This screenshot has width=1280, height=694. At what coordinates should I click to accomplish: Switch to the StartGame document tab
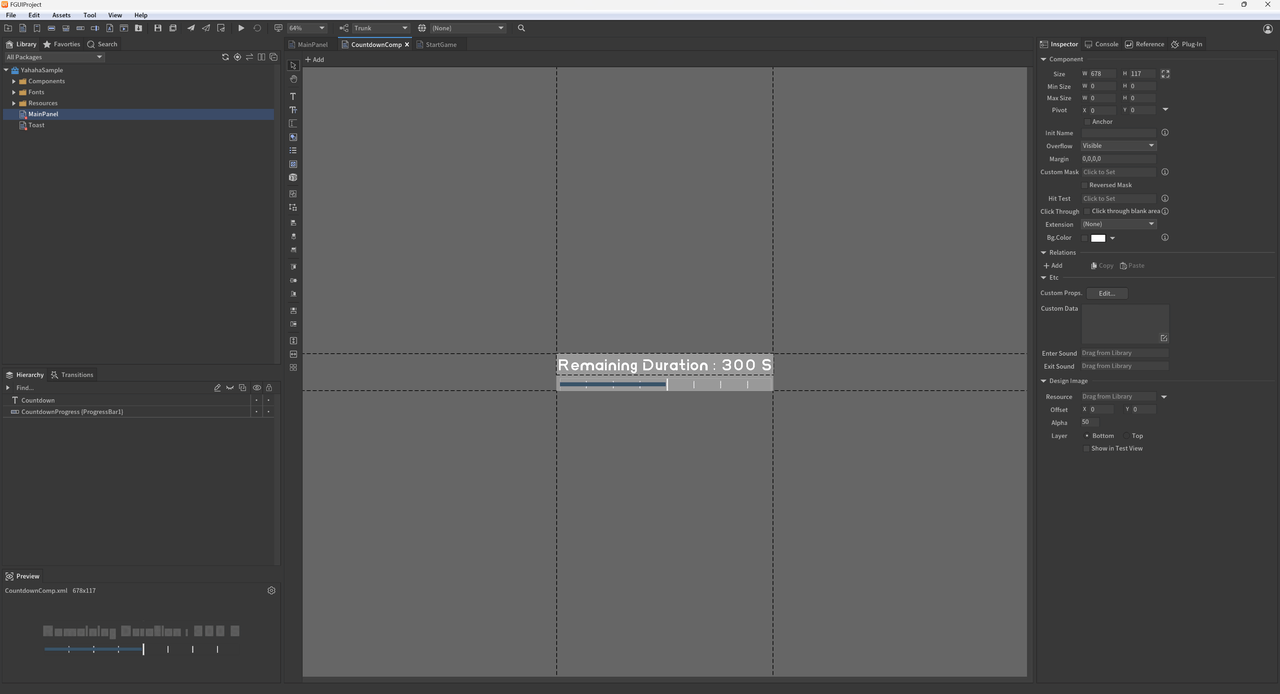tap(440, 44)
